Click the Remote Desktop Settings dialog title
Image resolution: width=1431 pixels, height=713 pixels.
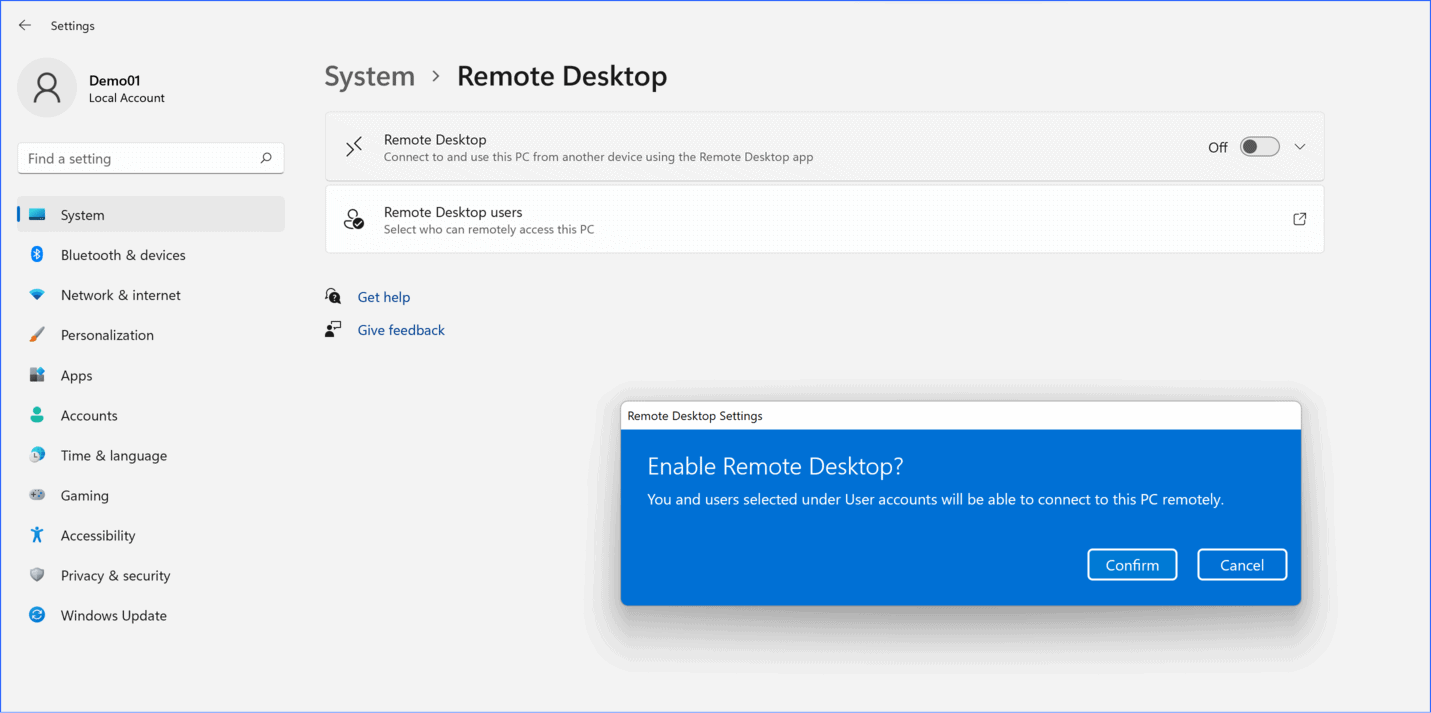tap(695, 416)
